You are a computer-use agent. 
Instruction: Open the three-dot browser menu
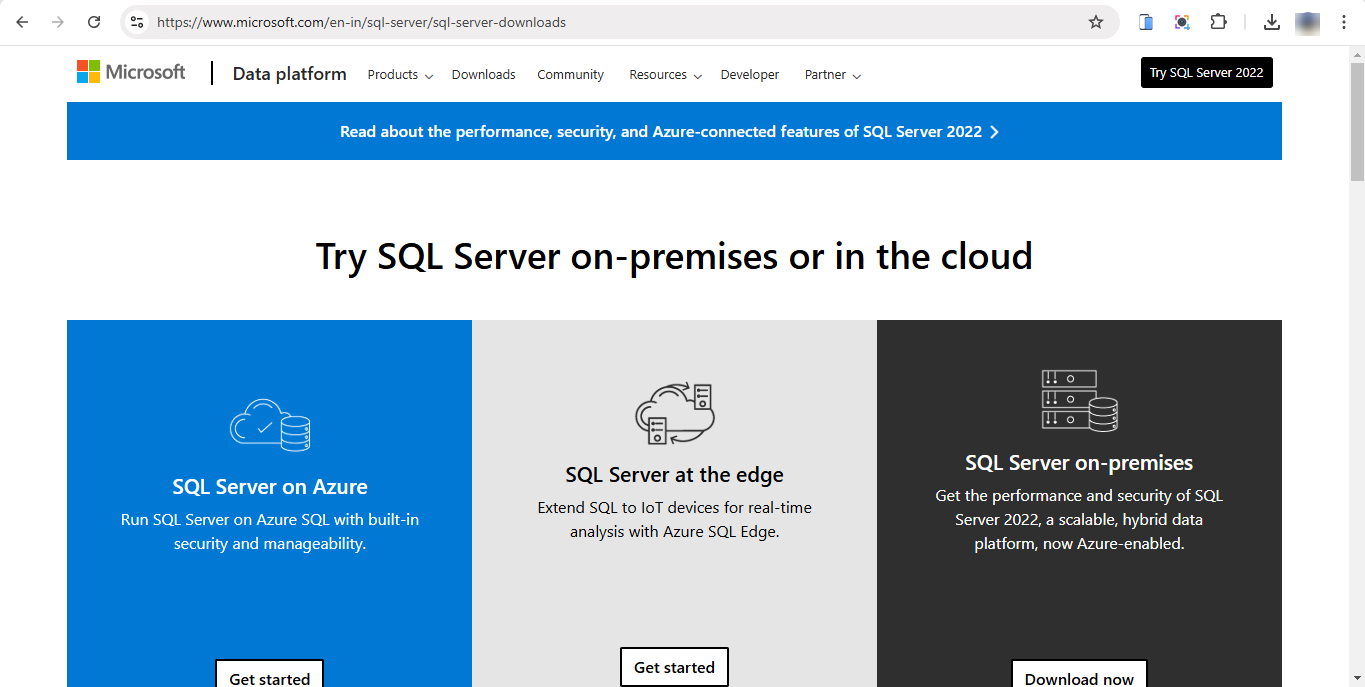[x=1344, y=22]
